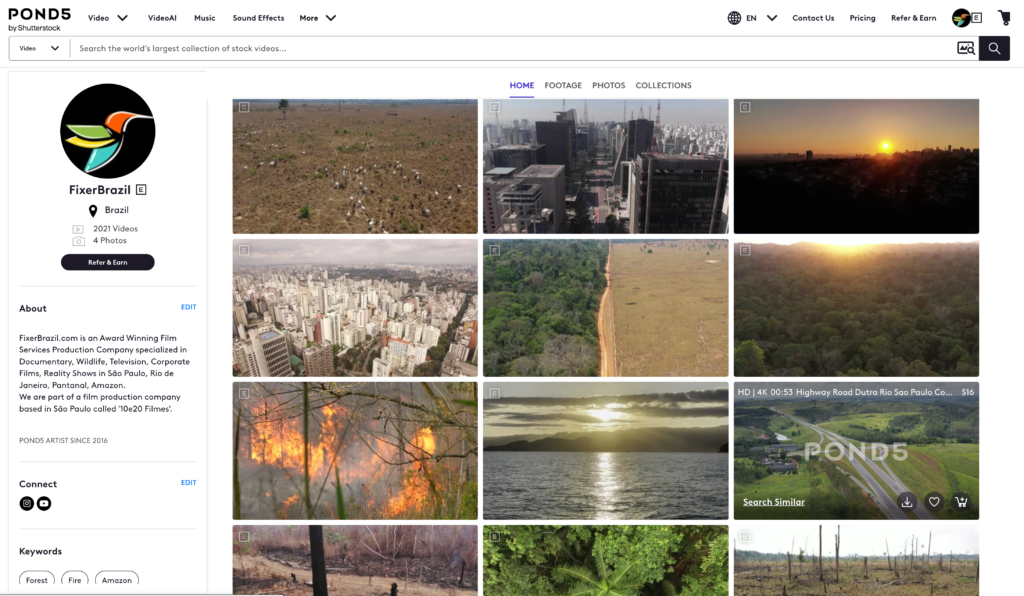Switch to the HOME tab

[x=522, y=86]
